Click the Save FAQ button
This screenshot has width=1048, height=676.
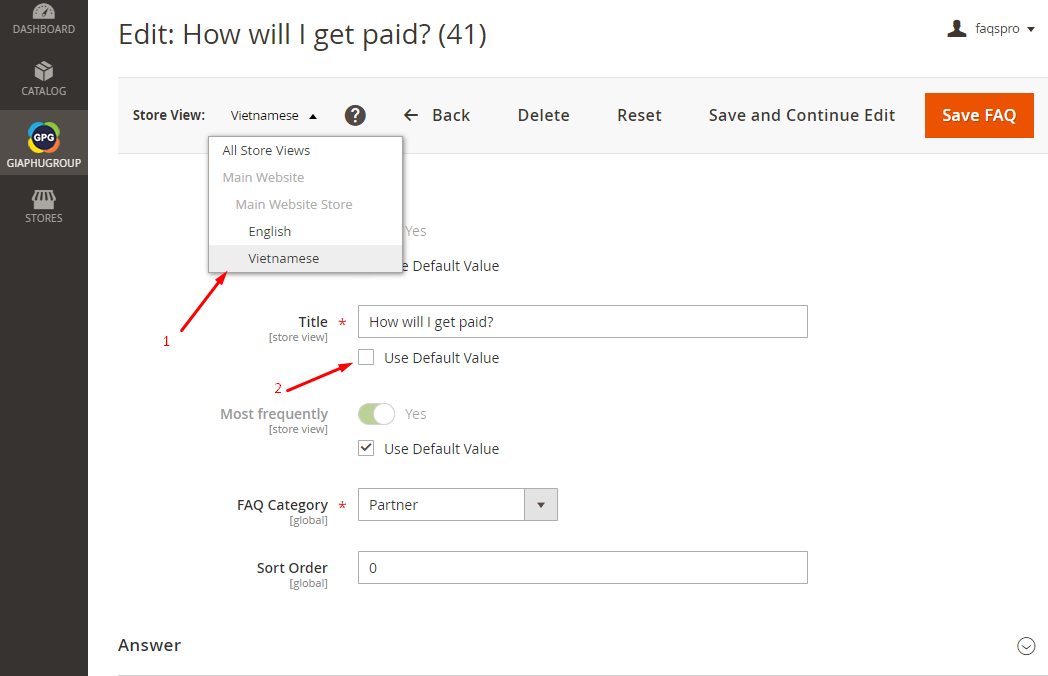[x=979, y=116]
